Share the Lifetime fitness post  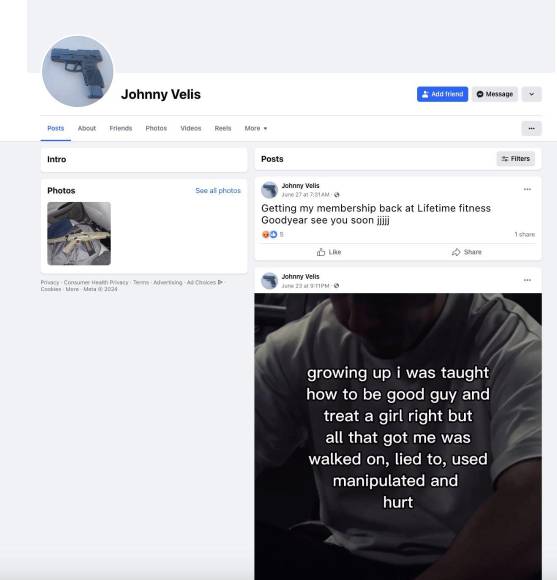[x=466, y=252]
